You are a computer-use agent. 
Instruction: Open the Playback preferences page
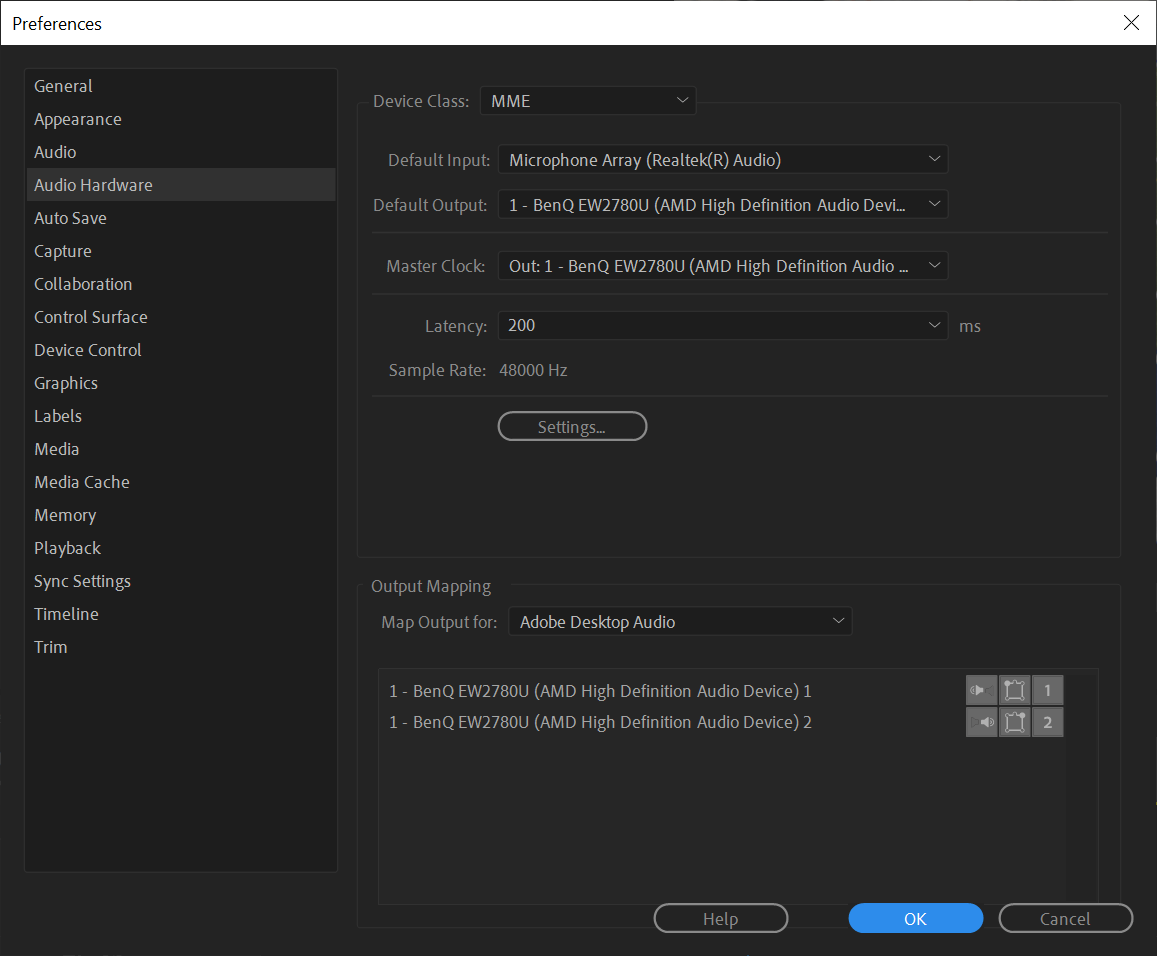(67, 547)
